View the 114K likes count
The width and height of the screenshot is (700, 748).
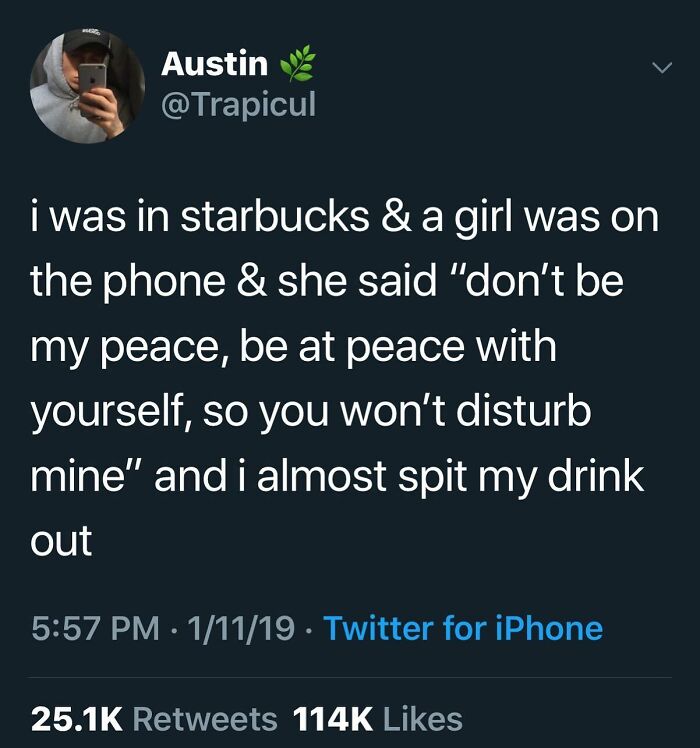[333, 719]
